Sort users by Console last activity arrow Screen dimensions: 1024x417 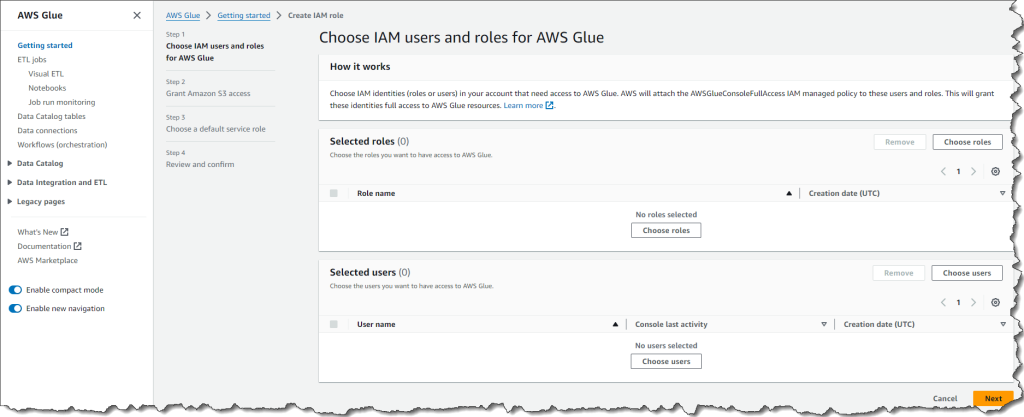click(824, 324)
